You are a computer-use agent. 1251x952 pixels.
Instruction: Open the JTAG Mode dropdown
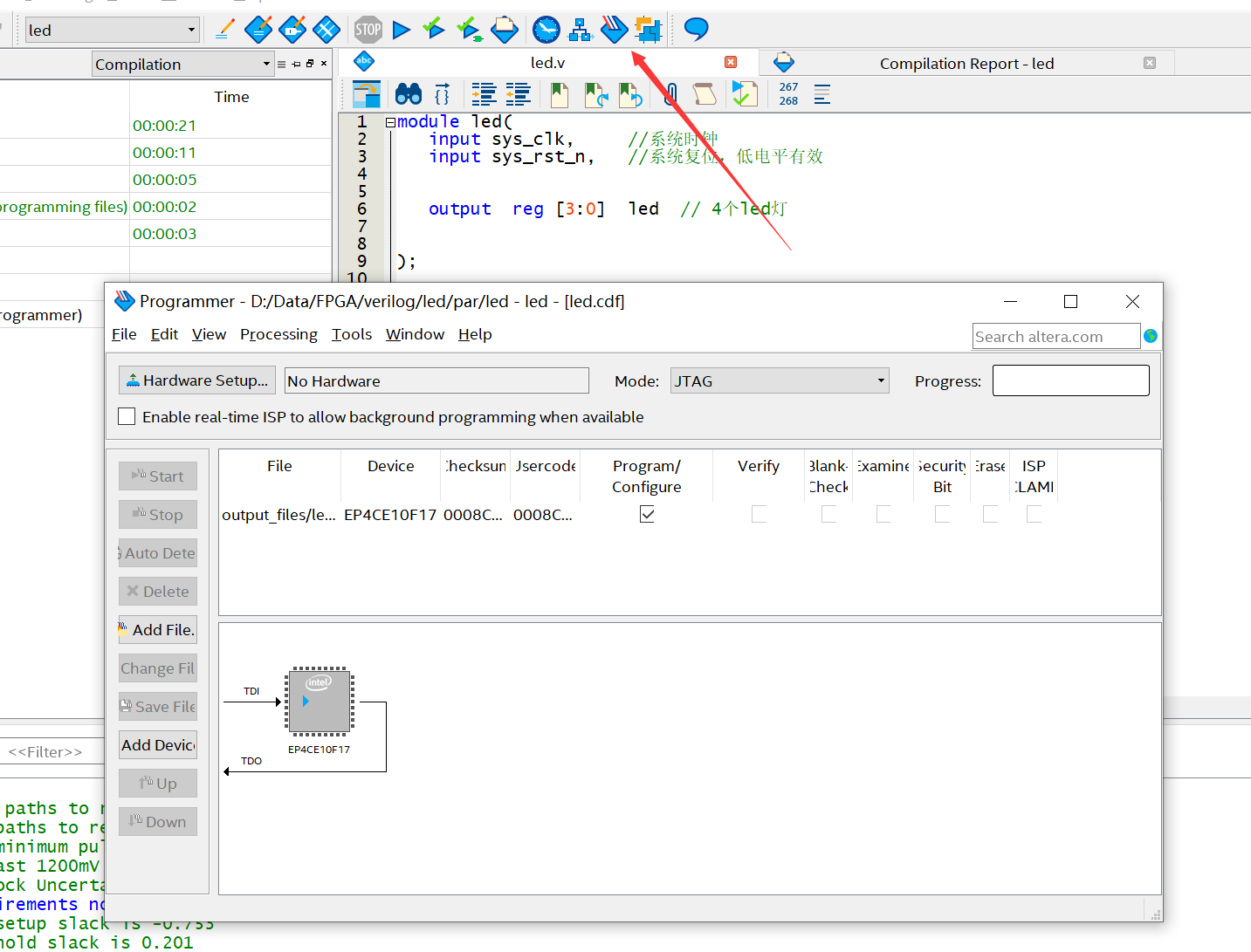780,380
